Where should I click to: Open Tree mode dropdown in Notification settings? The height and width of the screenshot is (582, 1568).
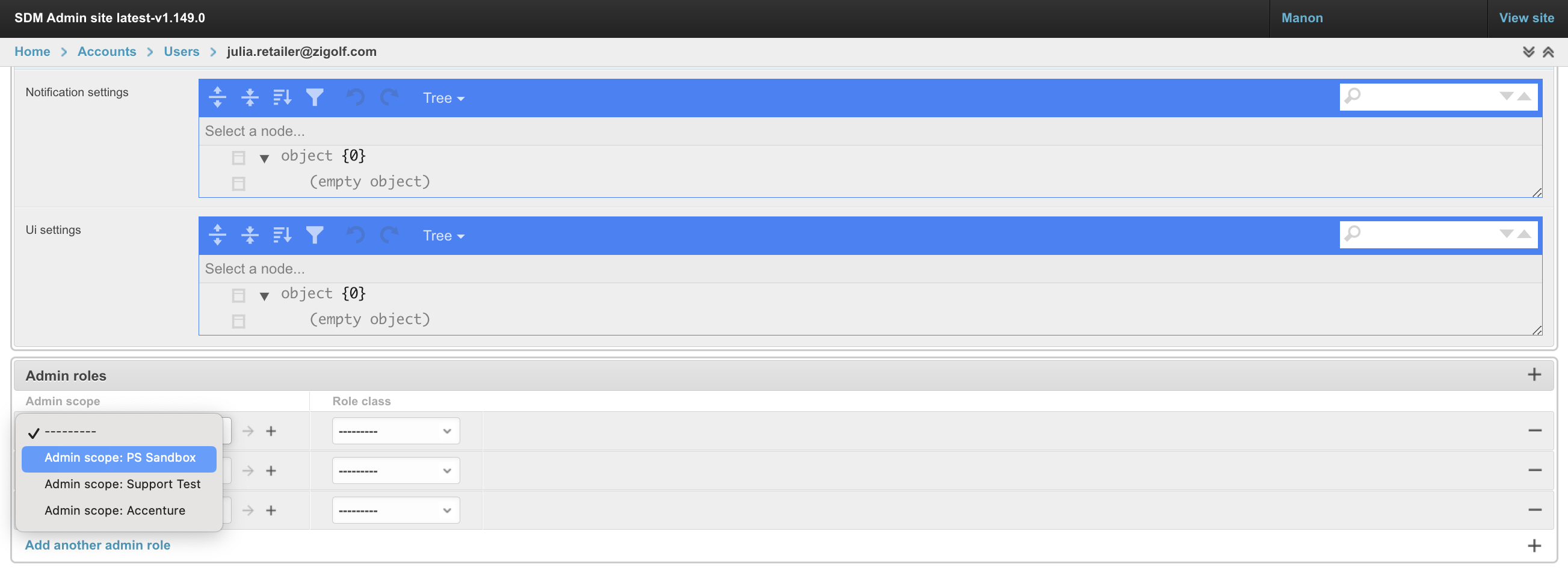(x=443, y=98)
